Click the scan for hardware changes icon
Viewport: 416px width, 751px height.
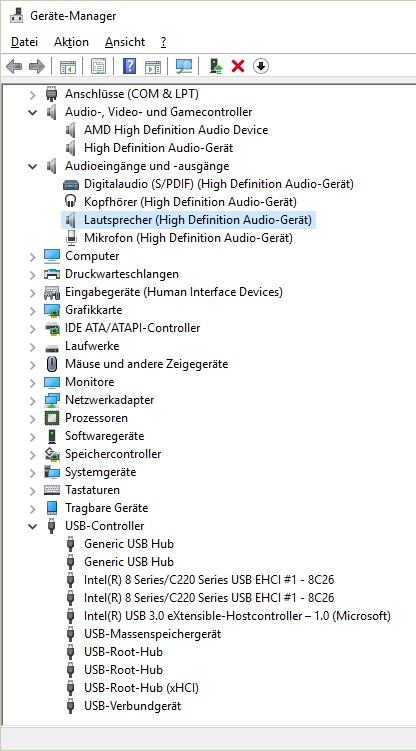[184, 66]
